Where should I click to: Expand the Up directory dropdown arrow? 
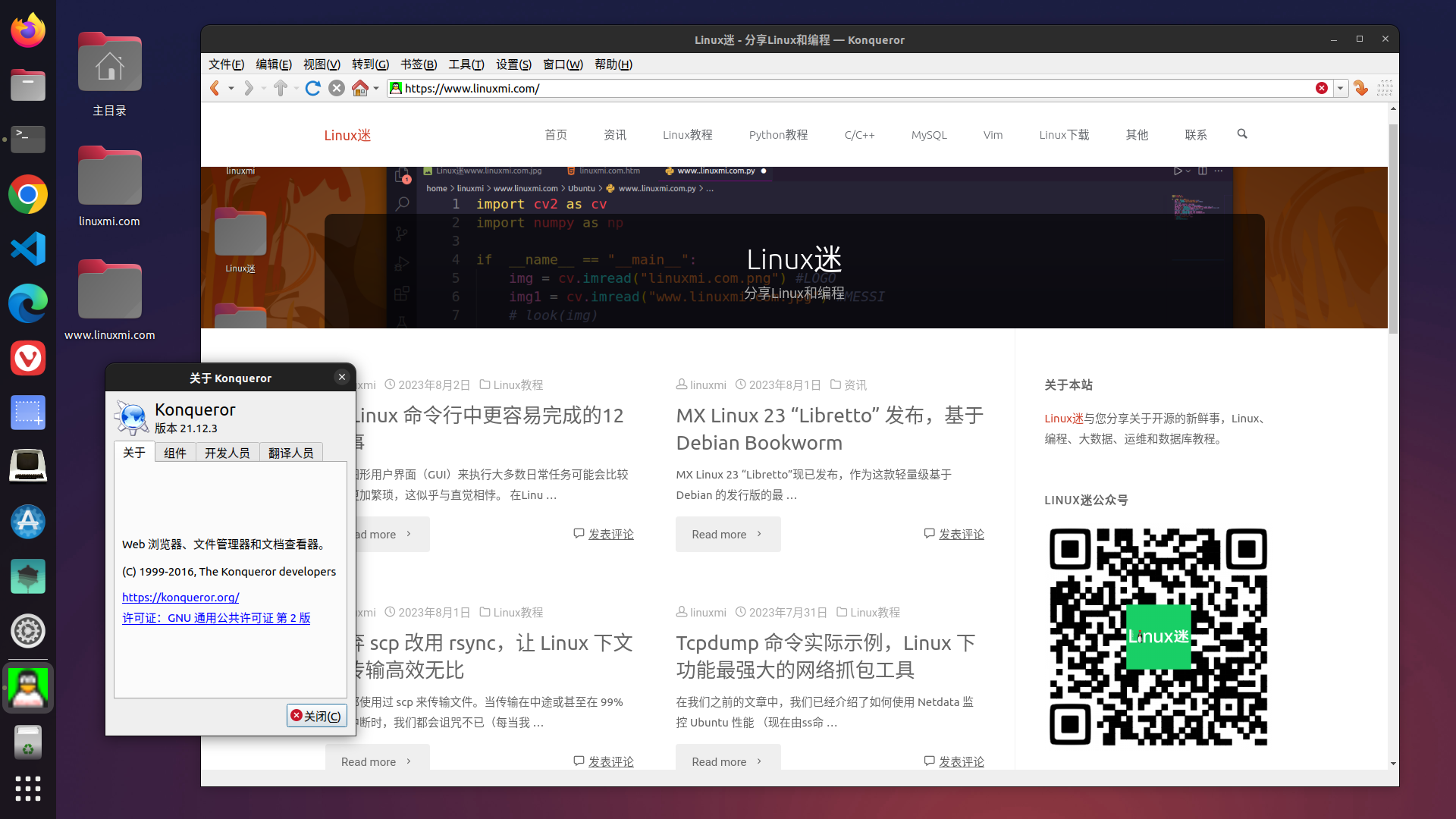(296, 89)
